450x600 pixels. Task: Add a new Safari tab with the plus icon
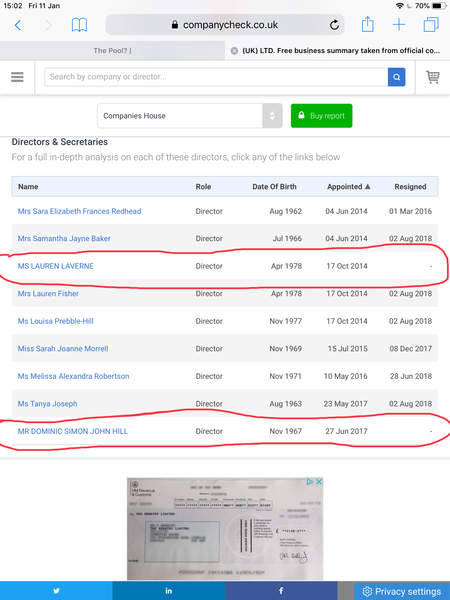399,25
